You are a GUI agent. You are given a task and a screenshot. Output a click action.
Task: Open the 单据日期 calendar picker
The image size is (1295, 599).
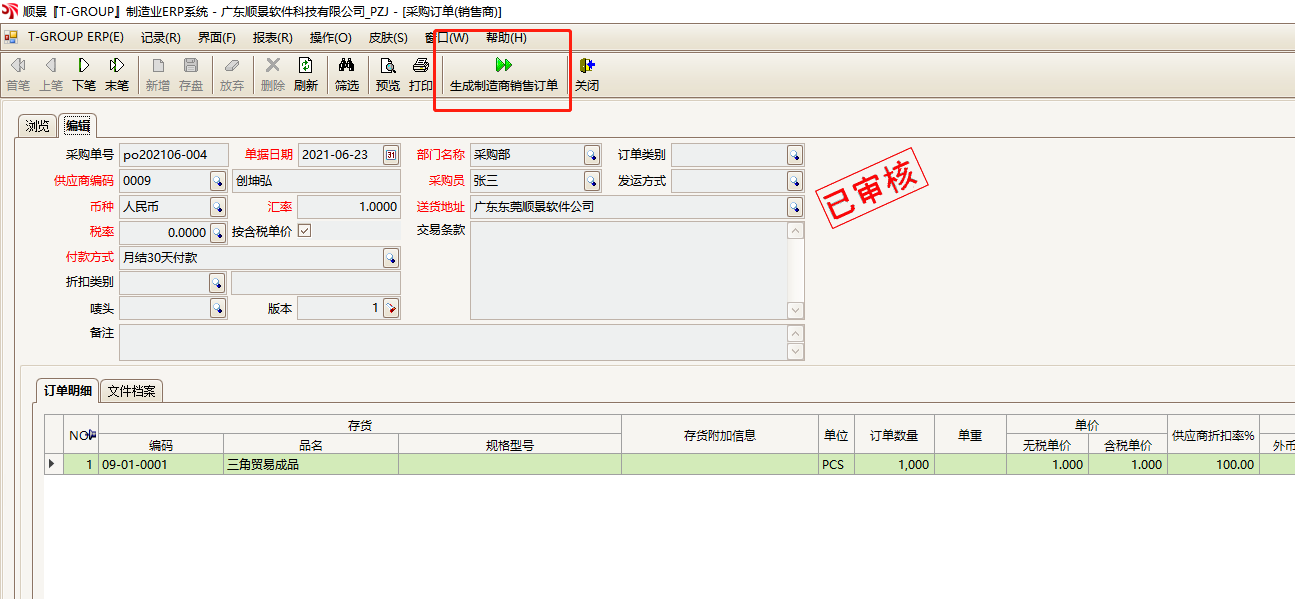[x=391, y=155]
